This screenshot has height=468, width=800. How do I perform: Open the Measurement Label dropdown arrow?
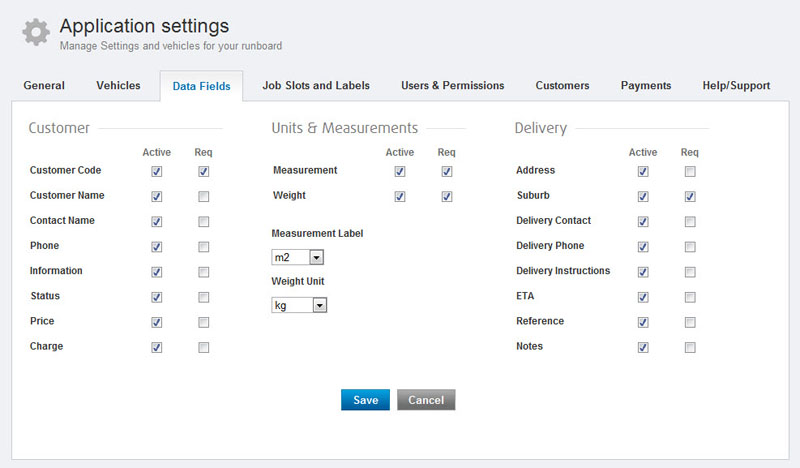point(316,257)
